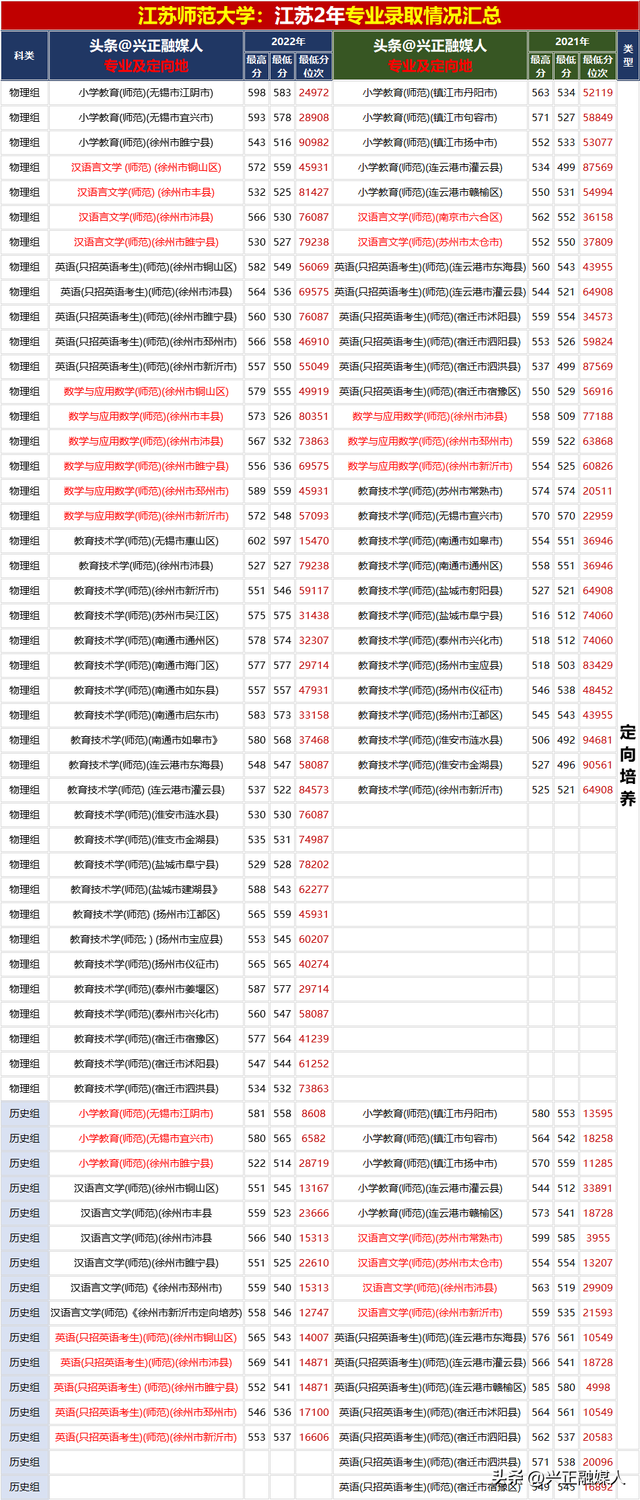Click 教育技术学(师范)(无锡市宜兴市) row name
Screen dimensions: 640x1500
pyautogui.click(x=430, y=516)
